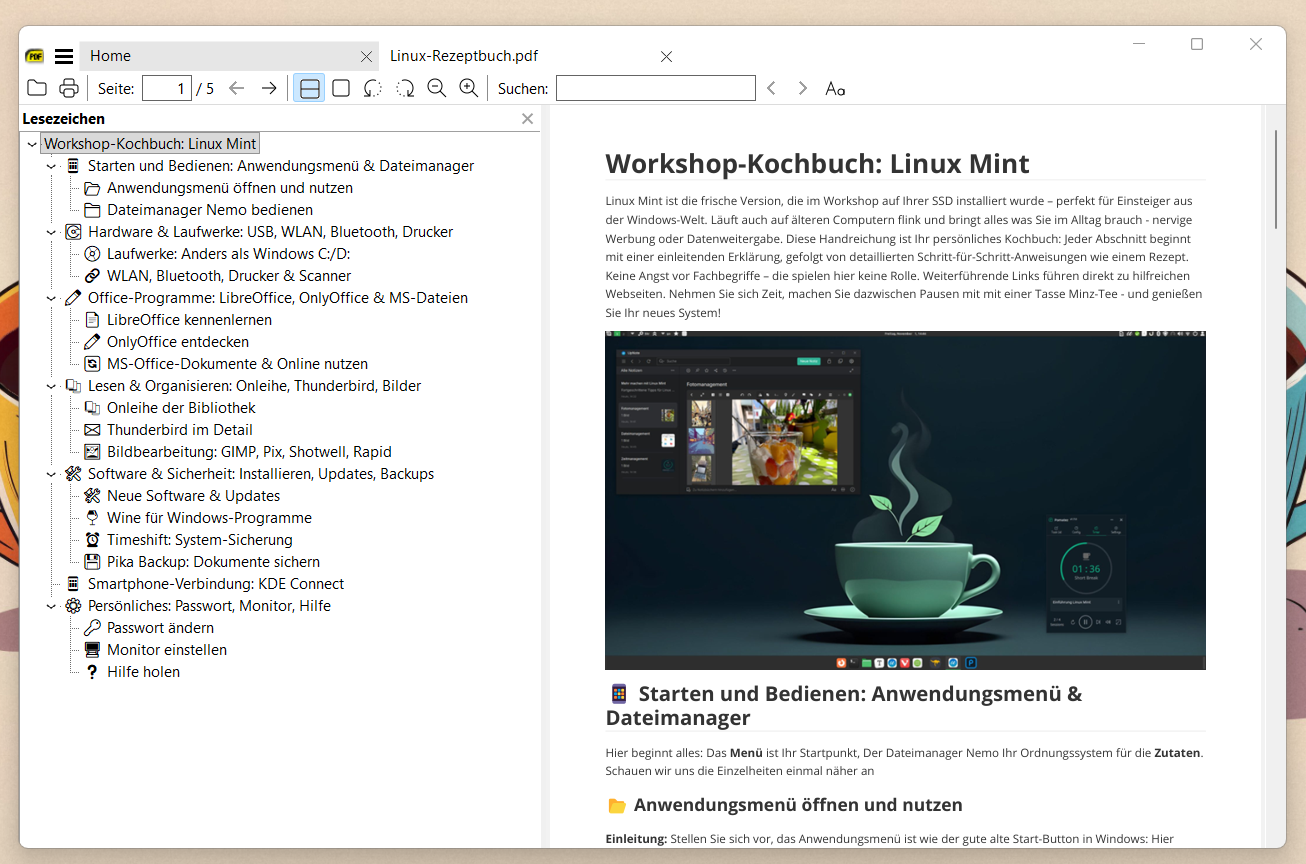Zoom out of the document
Image resolution: width=1306 pixels, height=864 pixels.
pyautogui.click(x=436, y=88)
